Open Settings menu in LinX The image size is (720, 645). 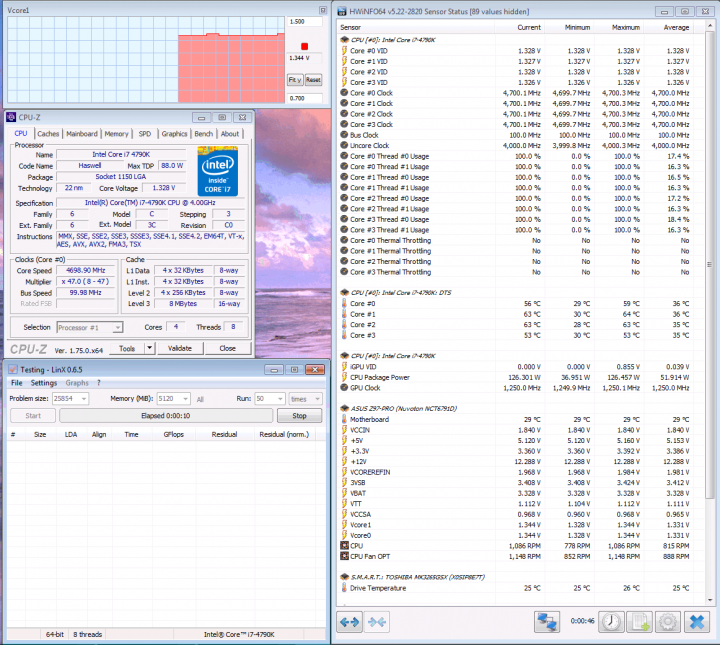(x=44, y=383)
